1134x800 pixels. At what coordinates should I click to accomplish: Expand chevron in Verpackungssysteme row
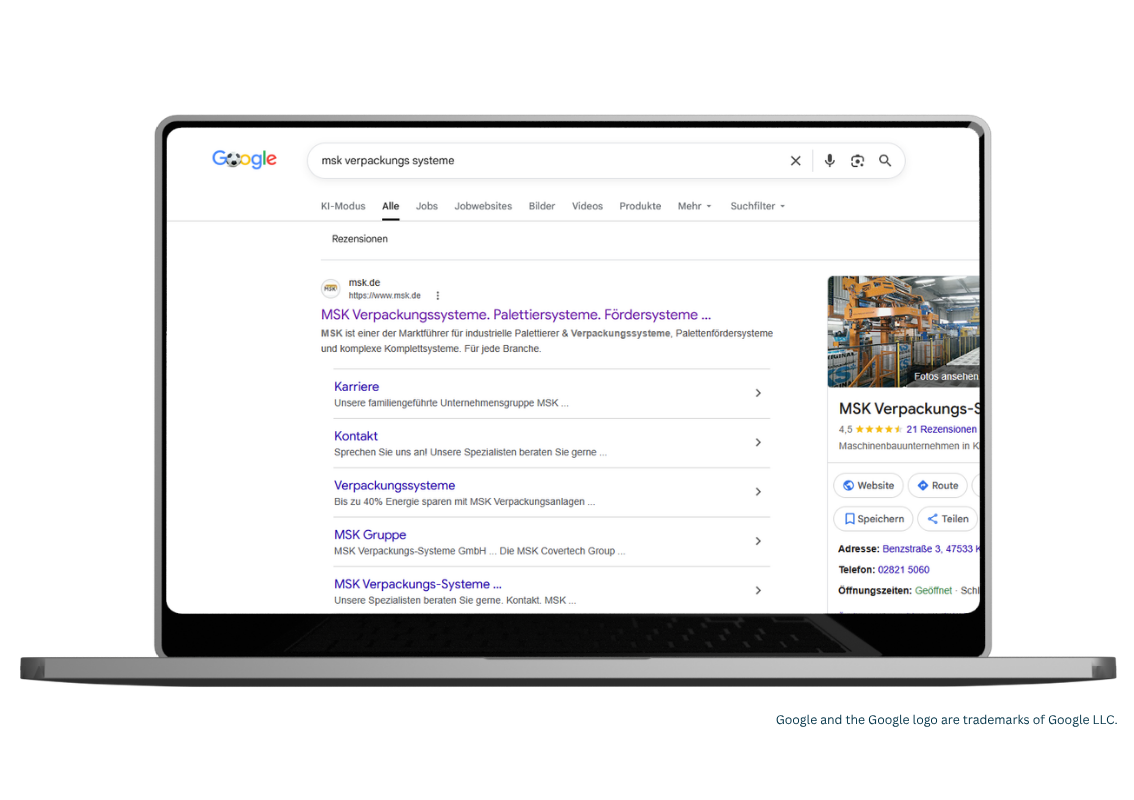coord(758,492)
